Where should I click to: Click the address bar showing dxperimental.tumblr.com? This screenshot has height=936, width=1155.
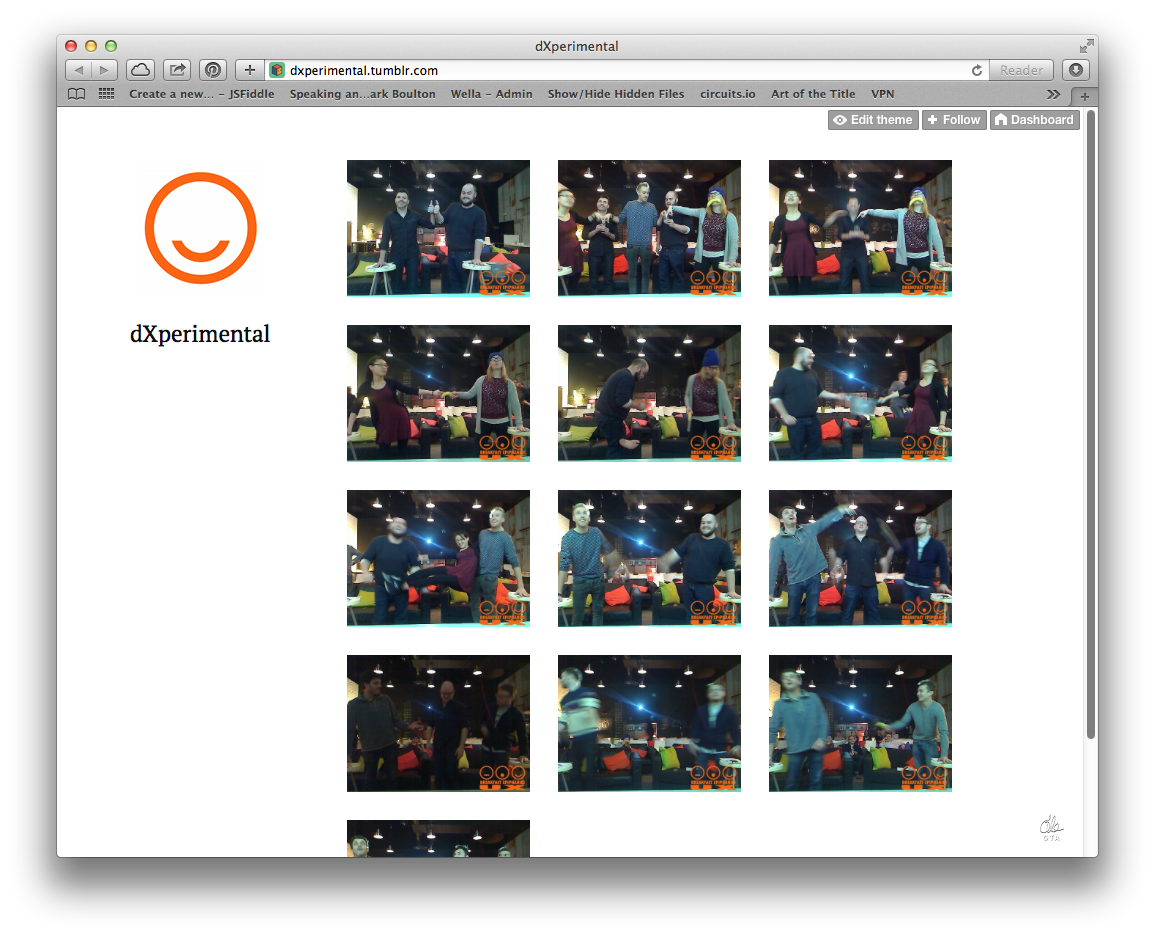pyautogui.click(x=620, y=70)
